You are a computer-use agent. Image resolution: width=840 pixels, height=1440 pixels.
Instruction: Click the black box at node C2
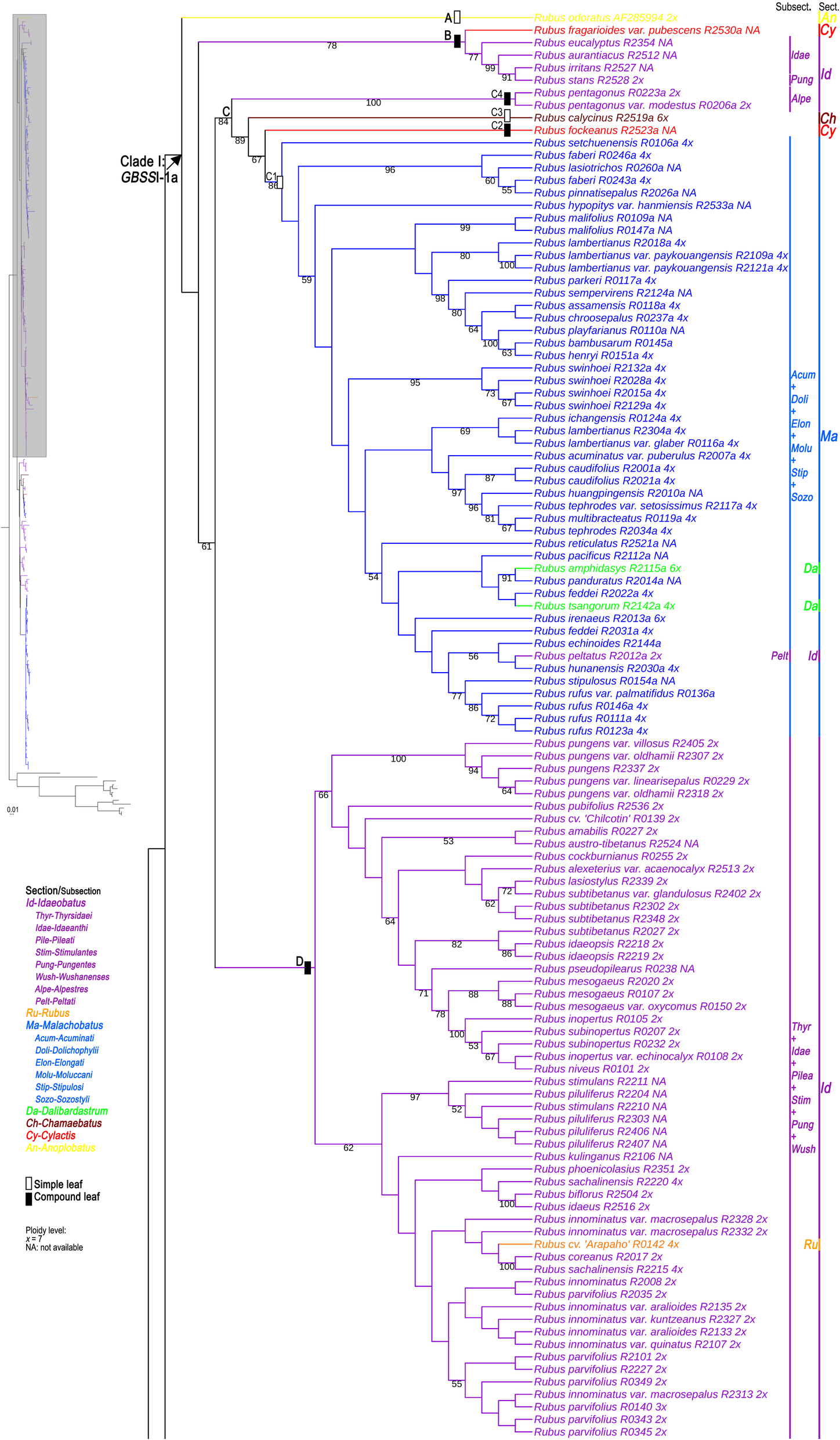click(508, 130)
